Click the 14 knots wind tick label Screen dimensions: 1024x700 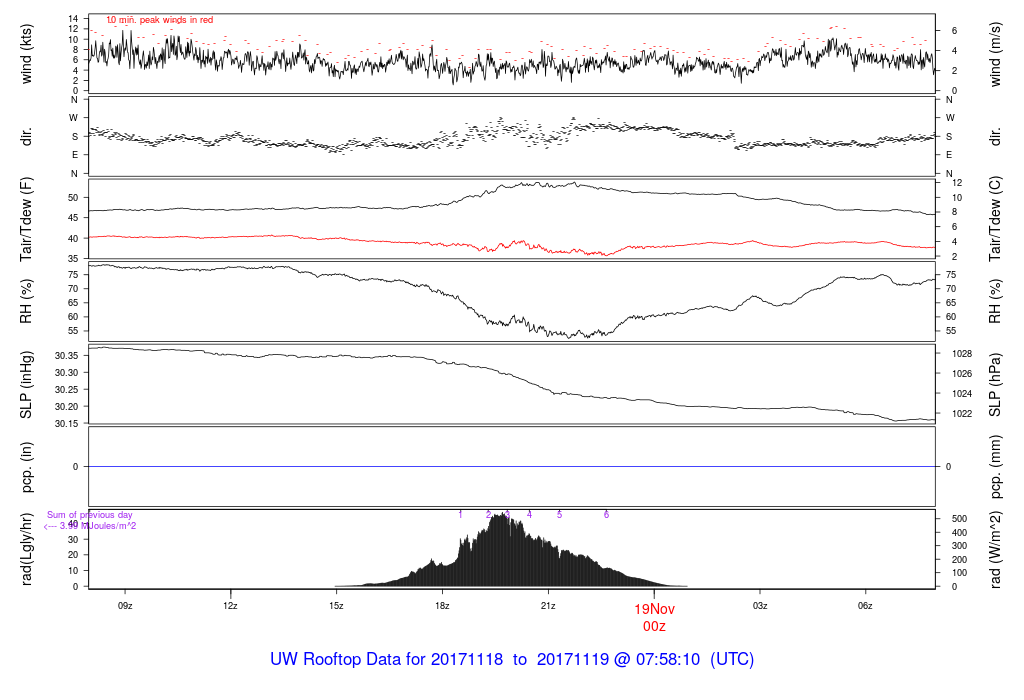click(x=73, y=19)
